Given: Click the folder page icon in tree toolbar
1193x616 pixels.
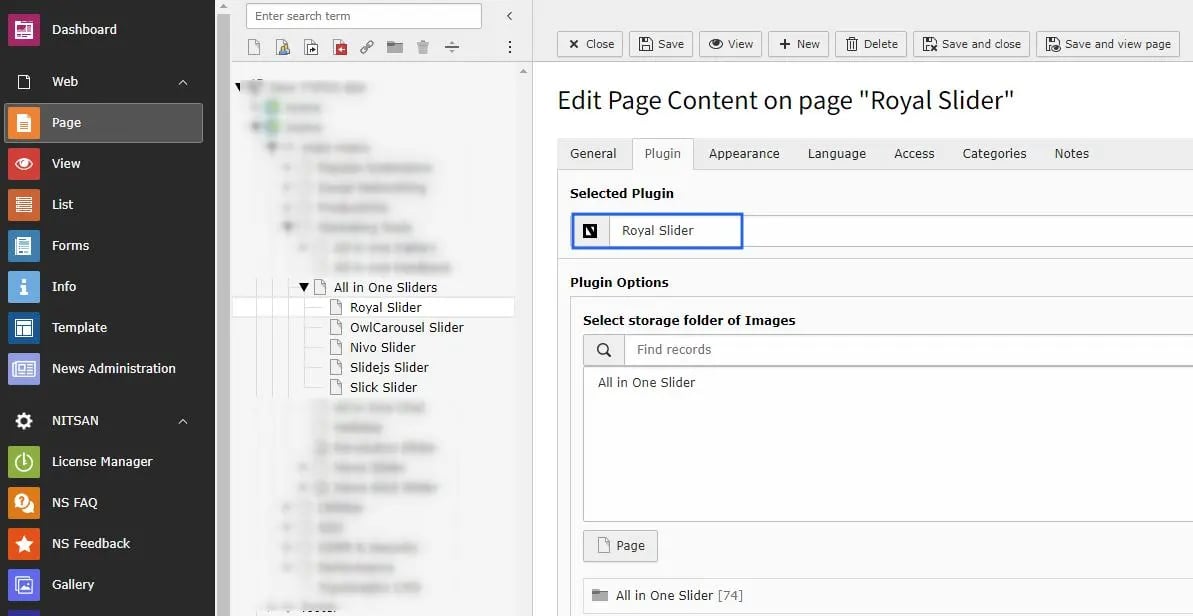Looking at the screenshot, I should [x=395, y=47].
